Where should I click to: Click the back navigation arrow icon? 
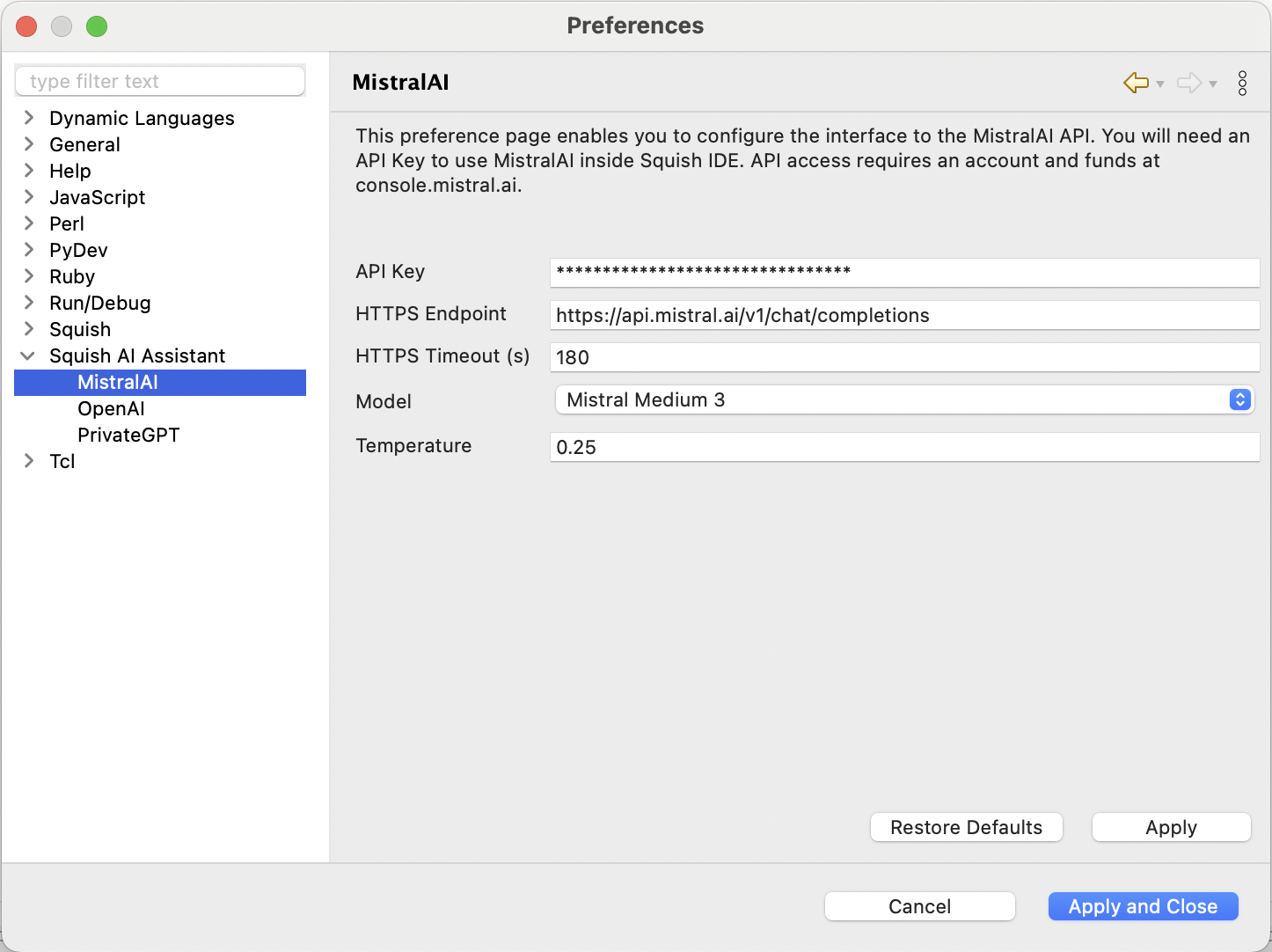click(x=1136, y=83)
